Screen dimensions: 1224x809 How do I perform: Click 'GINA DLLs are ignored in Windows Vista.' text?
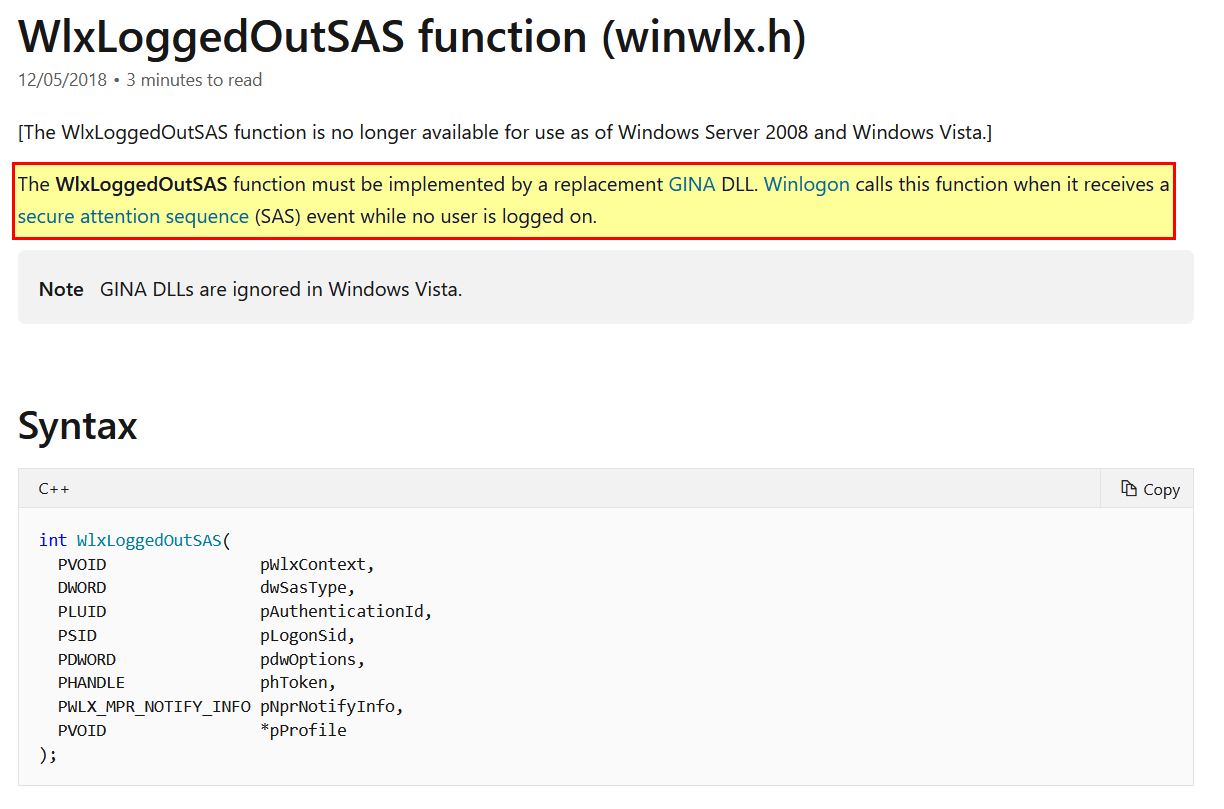[x=281, y=290]
